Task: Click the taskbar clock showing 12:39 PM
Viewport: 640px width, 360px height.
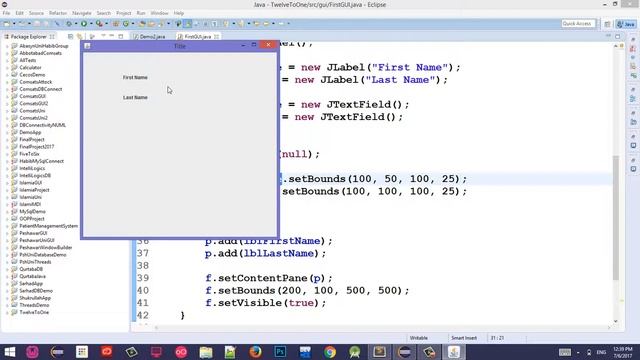Action: 623,352
